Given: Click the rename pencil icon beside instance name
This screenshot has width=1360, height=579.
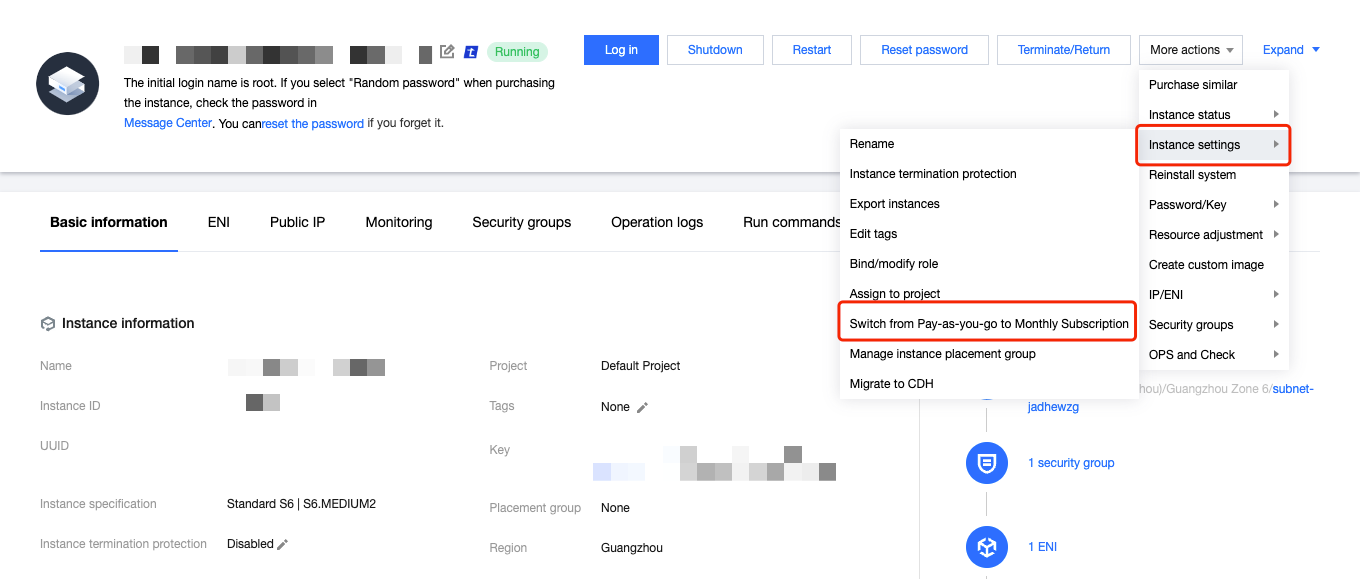Looking at the screenshot, I should click(x=447, y=52).
